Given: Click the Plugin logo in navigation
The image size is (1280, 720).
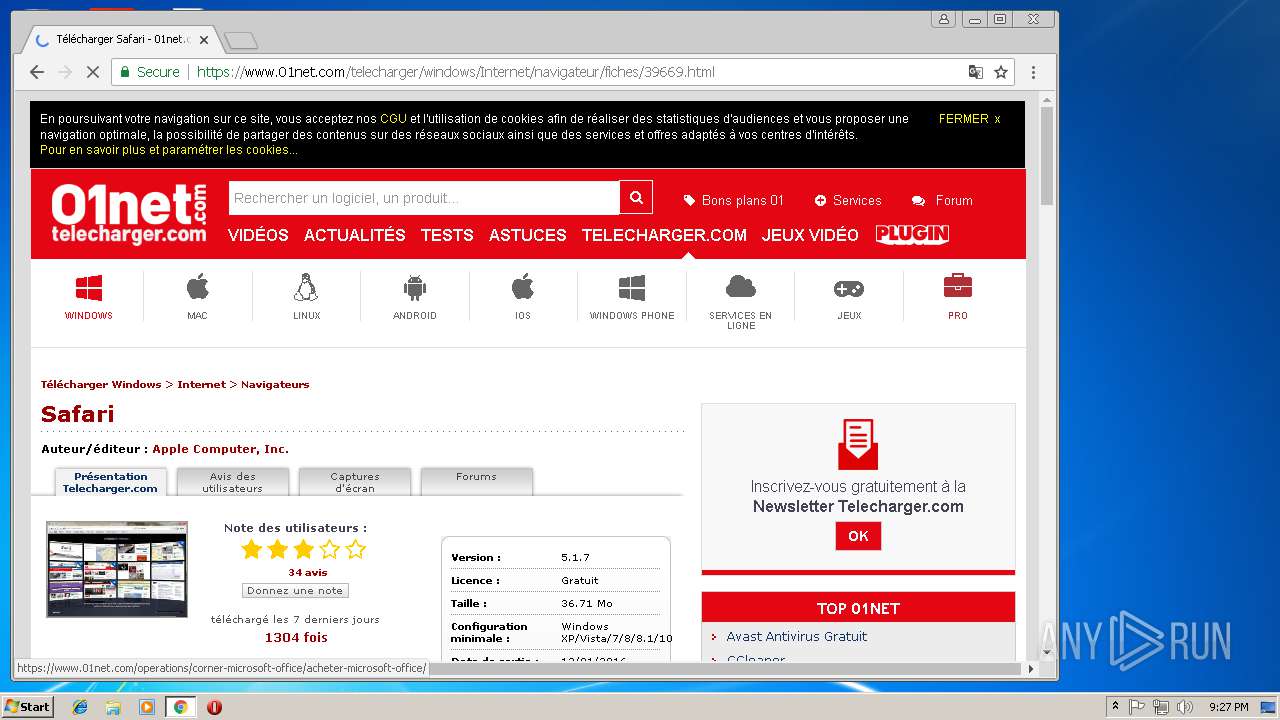Looking at the screenshot, I should pyautogui.click(x=912, y=234).
